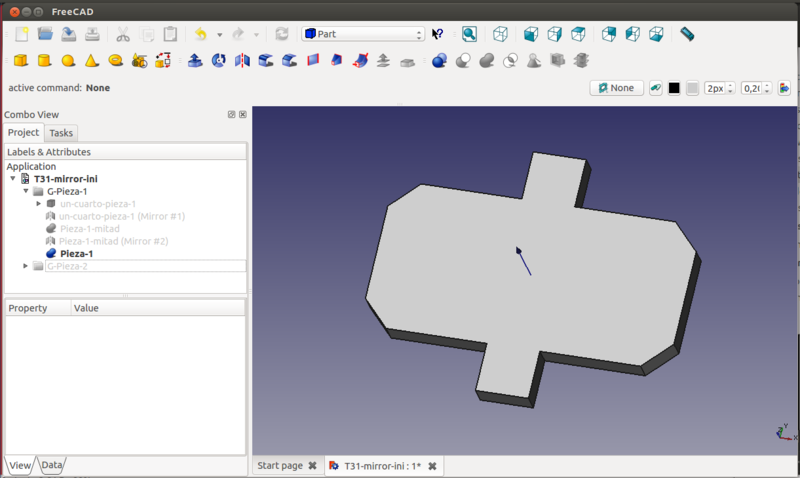Create a box primitive from the toolbar
The height and width of the screenshot is (478, 800).
pos(20,60)
